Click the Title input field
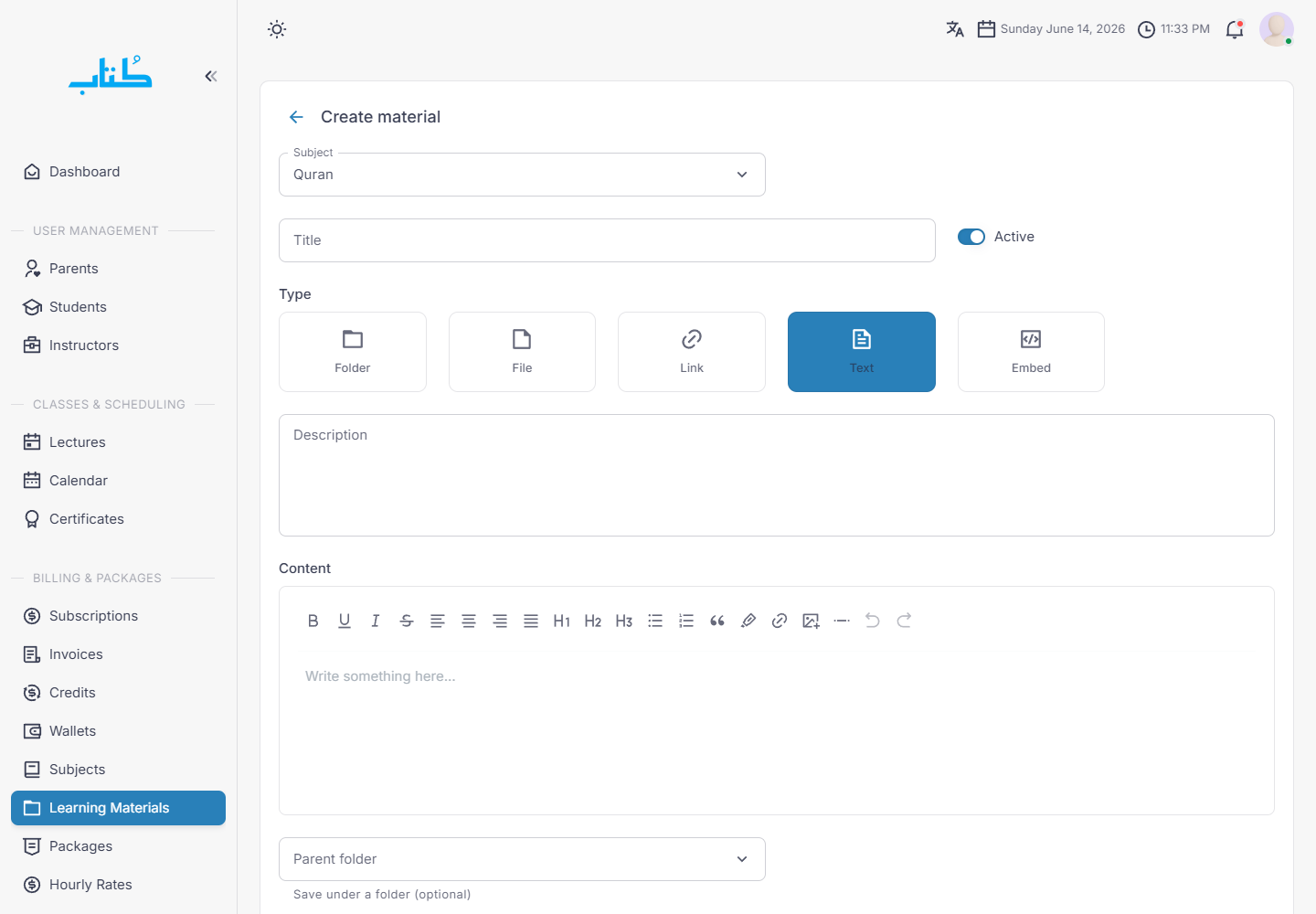Viewport: 1316px width, 914px height. (x=607, y=240)
